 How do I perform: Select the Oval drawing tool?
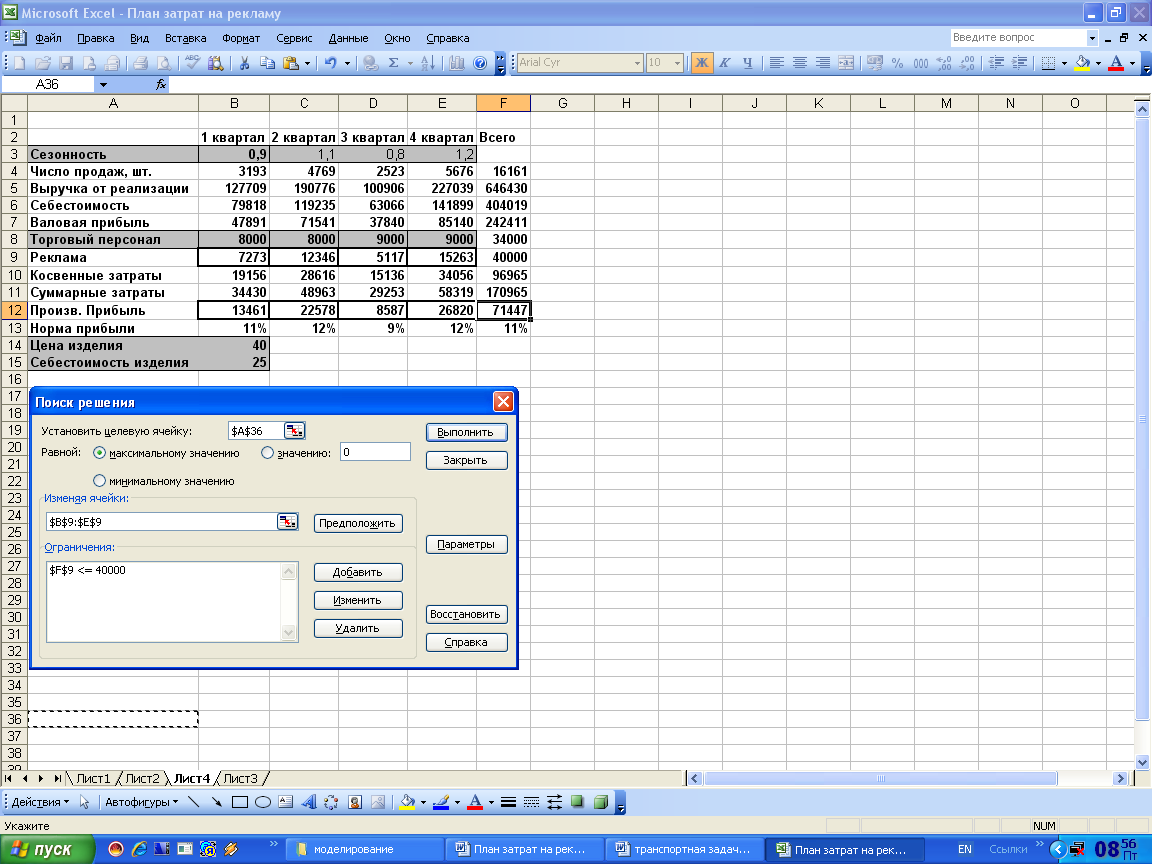pos(263,802)
